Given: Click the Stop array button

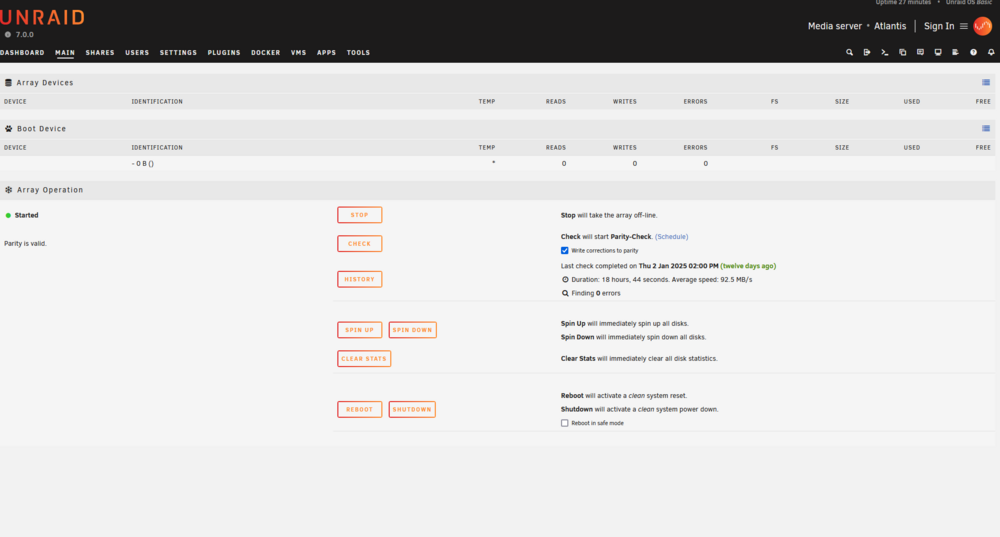Looking at the screenshot, I should click(360, 215).
